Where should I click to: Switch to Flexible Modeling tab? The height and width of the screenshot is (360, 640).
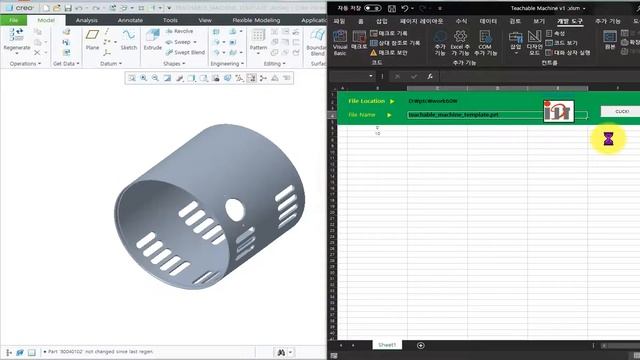(256, 20)
